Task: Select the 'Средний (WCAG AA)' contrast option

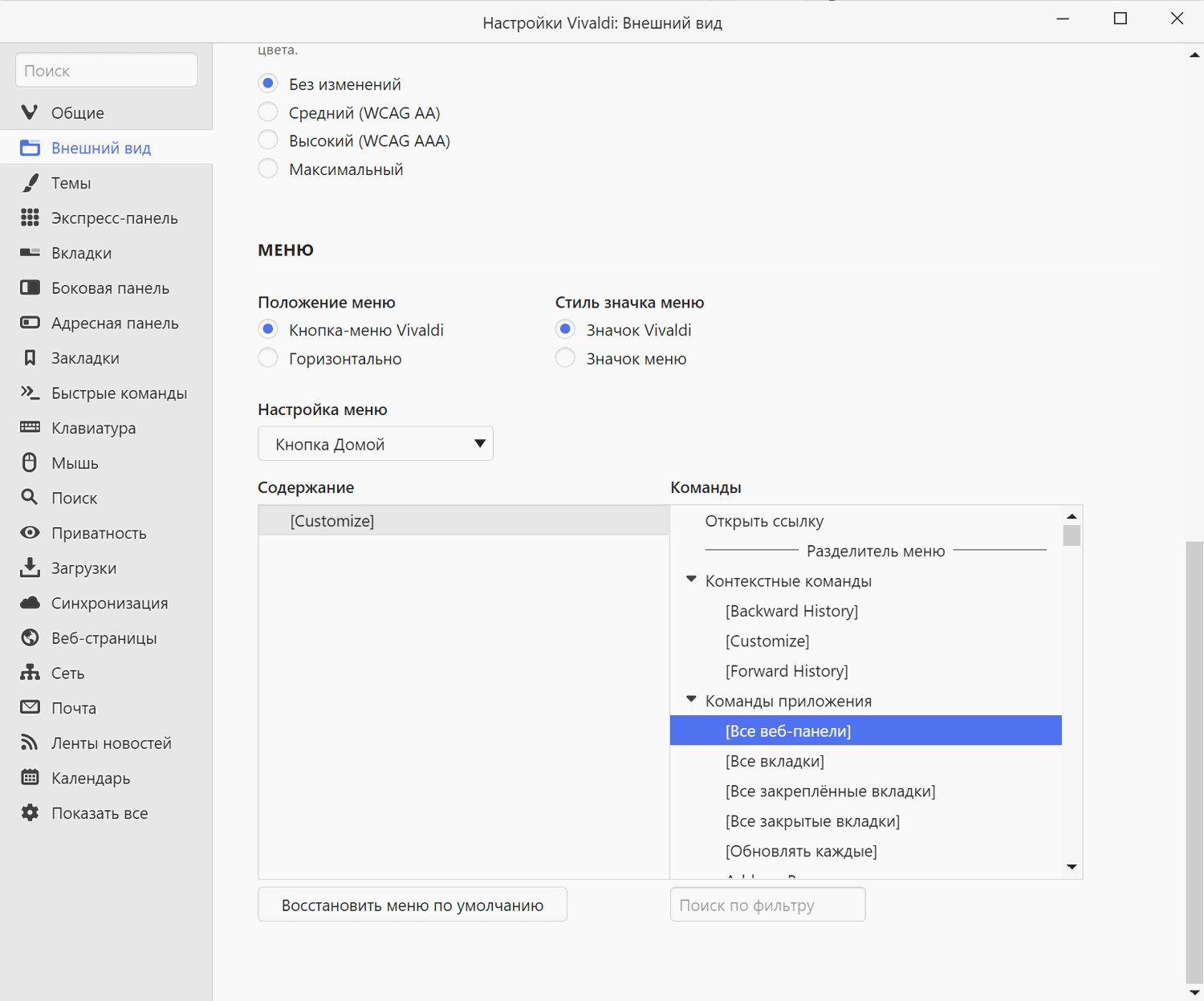Action: pos(268,112)
